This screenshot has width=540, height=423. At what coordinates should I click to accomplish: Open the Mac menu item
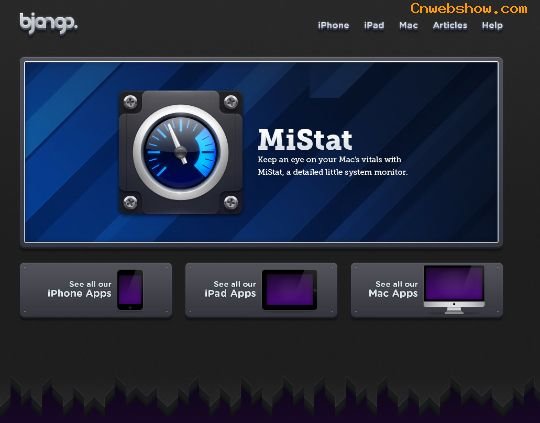click(x=408, y=25)
